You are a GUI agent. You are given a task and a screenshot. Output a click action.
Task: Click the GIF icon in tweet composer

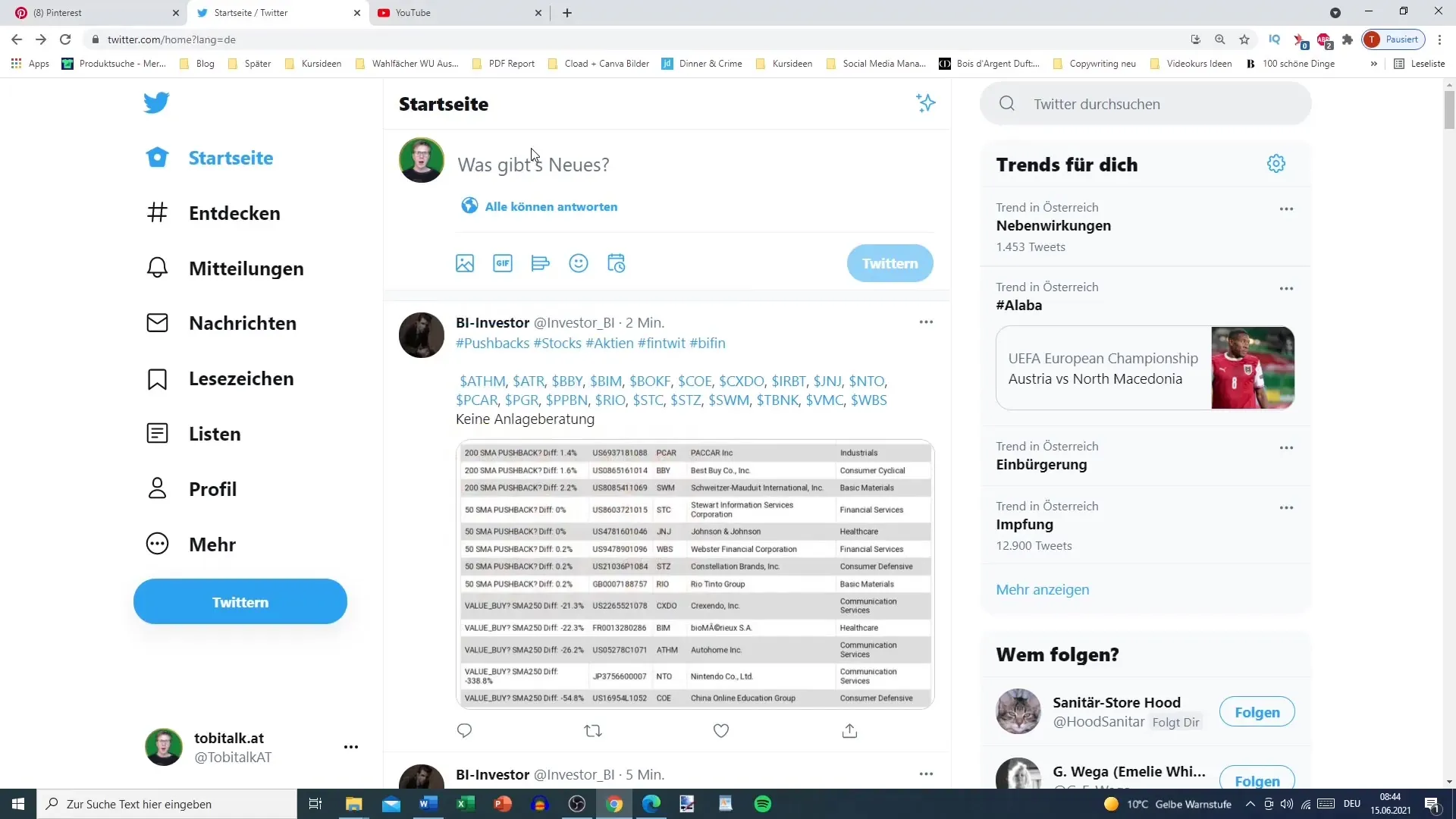[502, 263]
